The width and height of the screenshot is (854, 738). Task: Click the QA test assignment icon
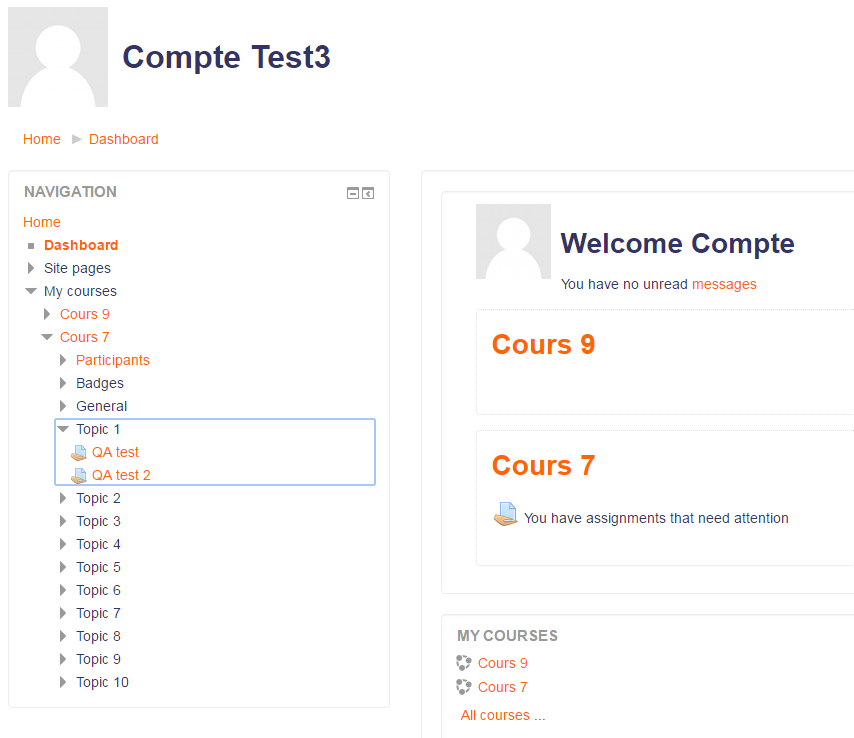[x=79, y=453]
